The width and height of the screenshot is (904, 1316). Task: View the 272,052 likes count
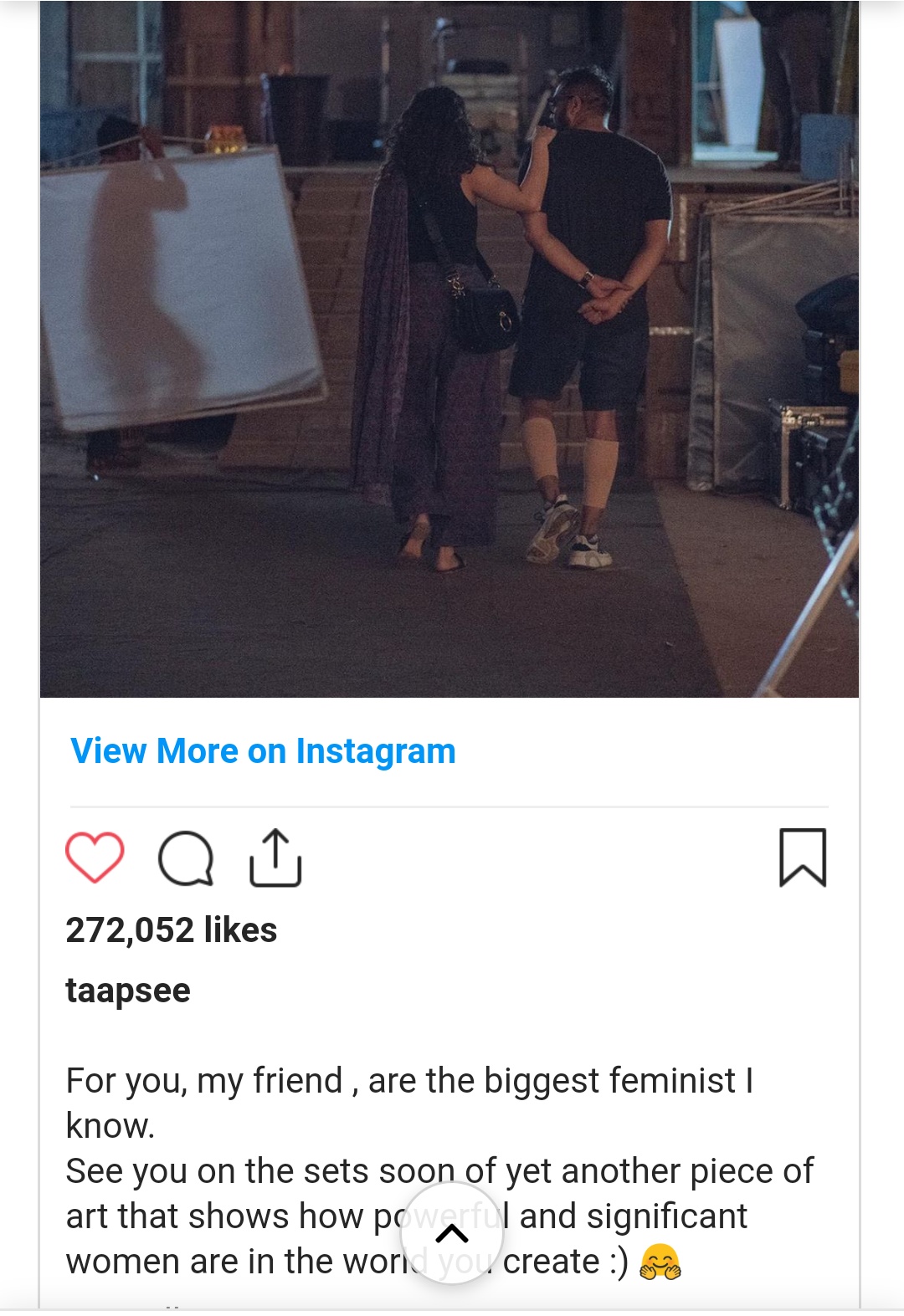click(x=172, y=930)
